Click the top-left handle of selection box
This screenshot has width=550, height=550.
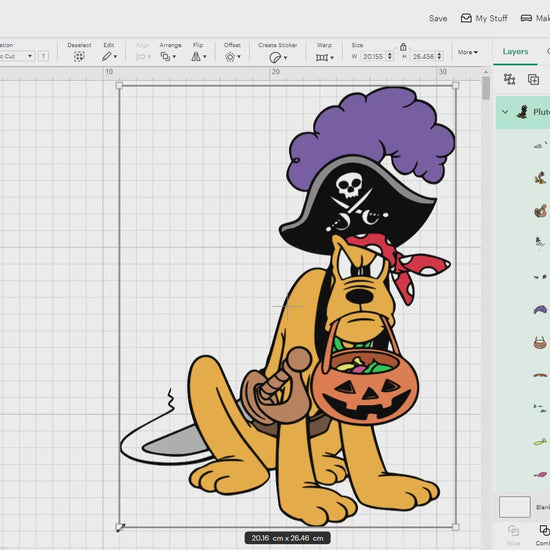[119, 86]
